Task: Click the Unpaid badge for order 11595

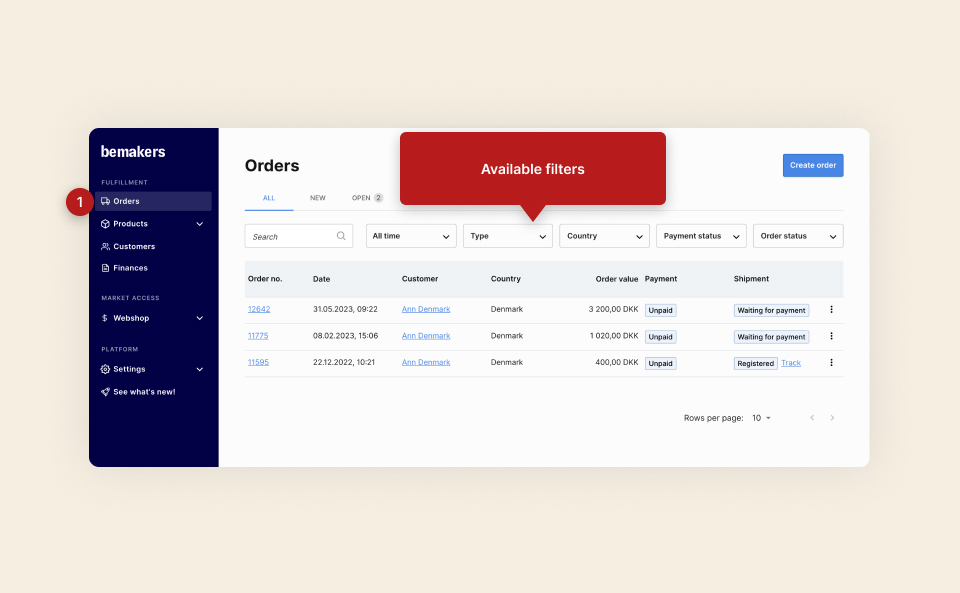Action: [x=660, y=364]
